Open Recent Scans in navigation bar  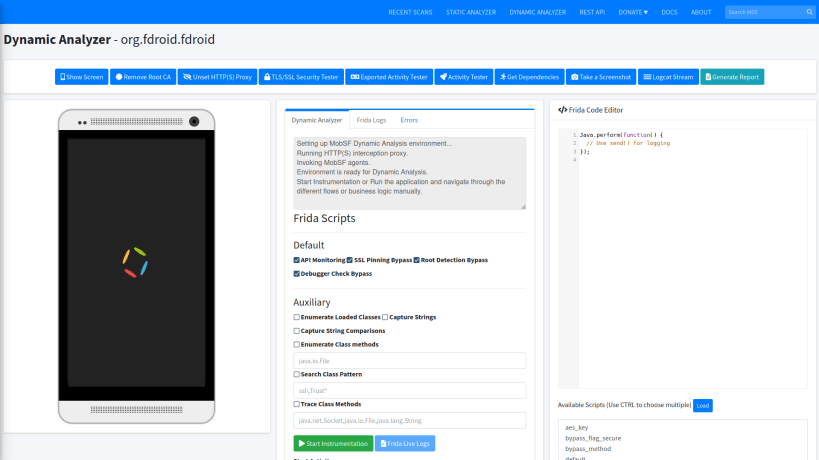[410, 12]
